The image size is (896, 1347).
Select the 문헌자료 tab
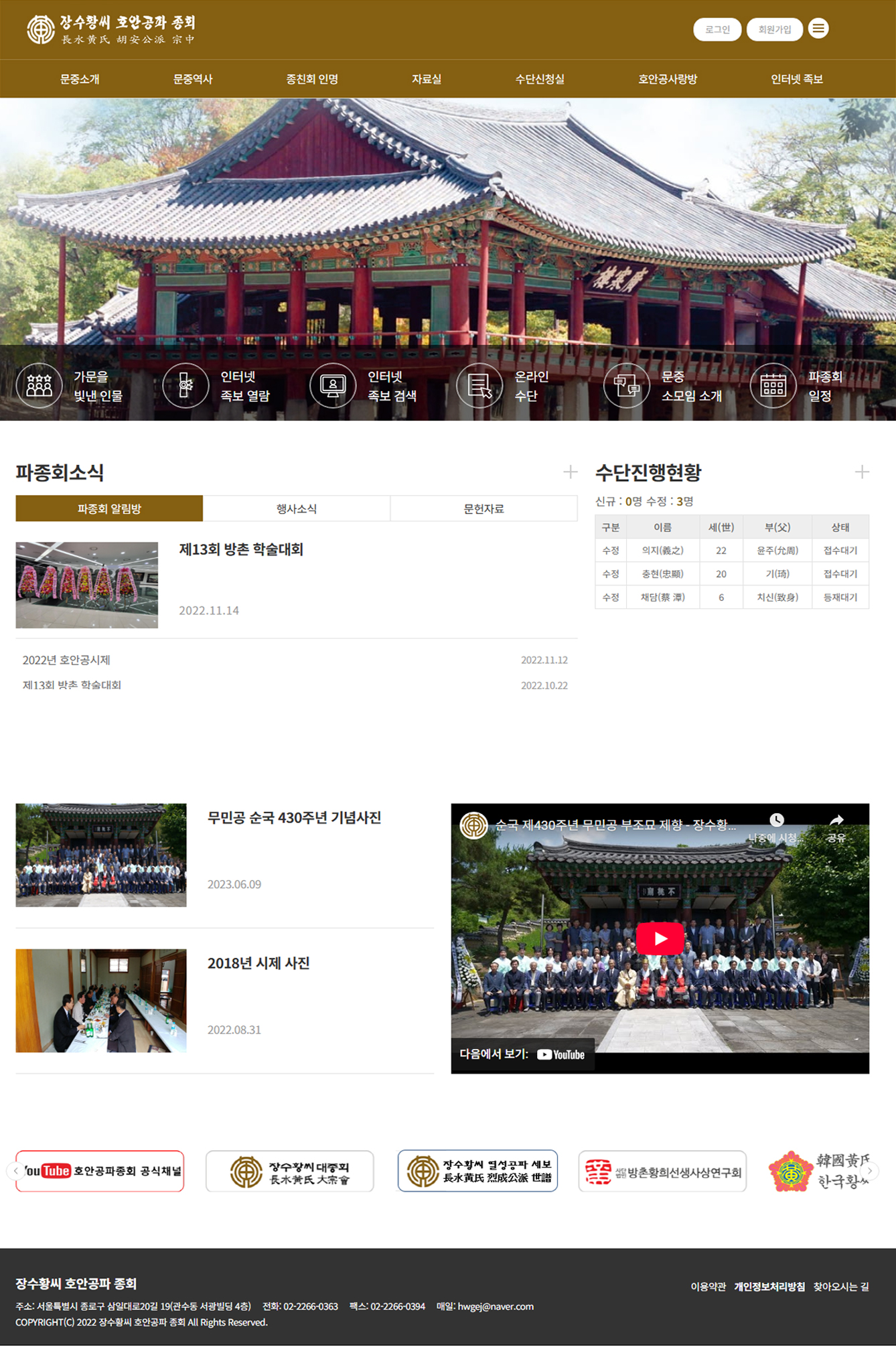tap(483, 509)
